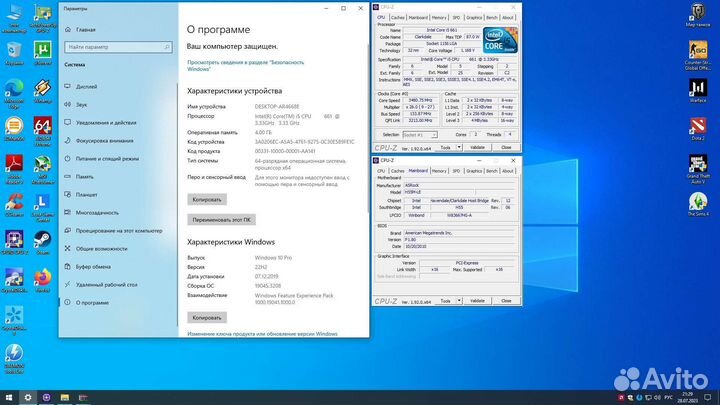Launch Мир танков from the desktop
Screen dimensions: 720x405
(698, 15)
